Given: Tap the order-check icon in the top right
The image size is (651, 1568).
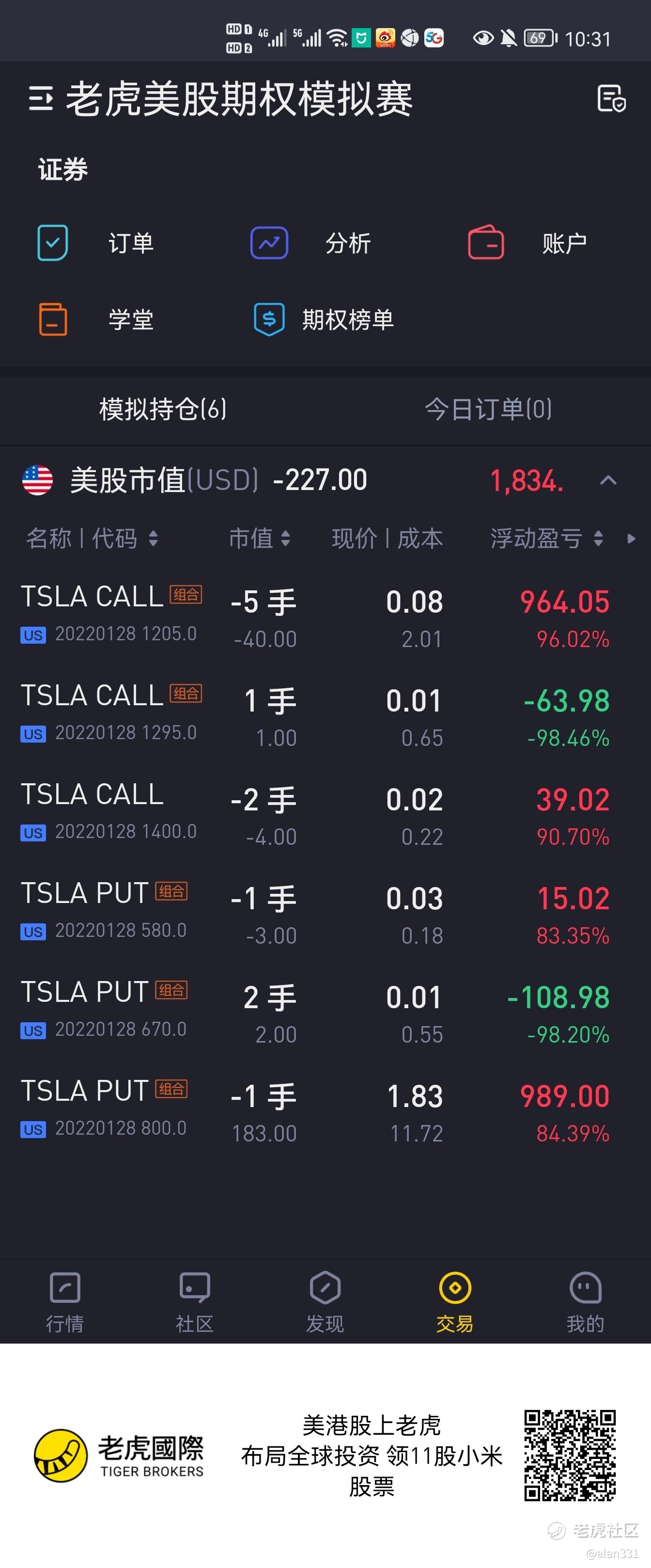Looking at the screenshot, I should (611, 98).
